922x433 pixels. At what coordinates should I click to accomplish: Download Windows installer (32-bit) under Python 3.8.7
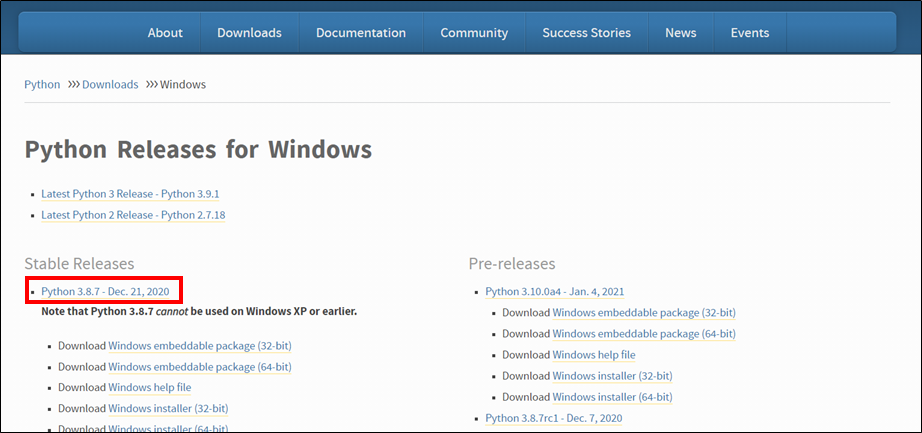[x=168, y=409]
